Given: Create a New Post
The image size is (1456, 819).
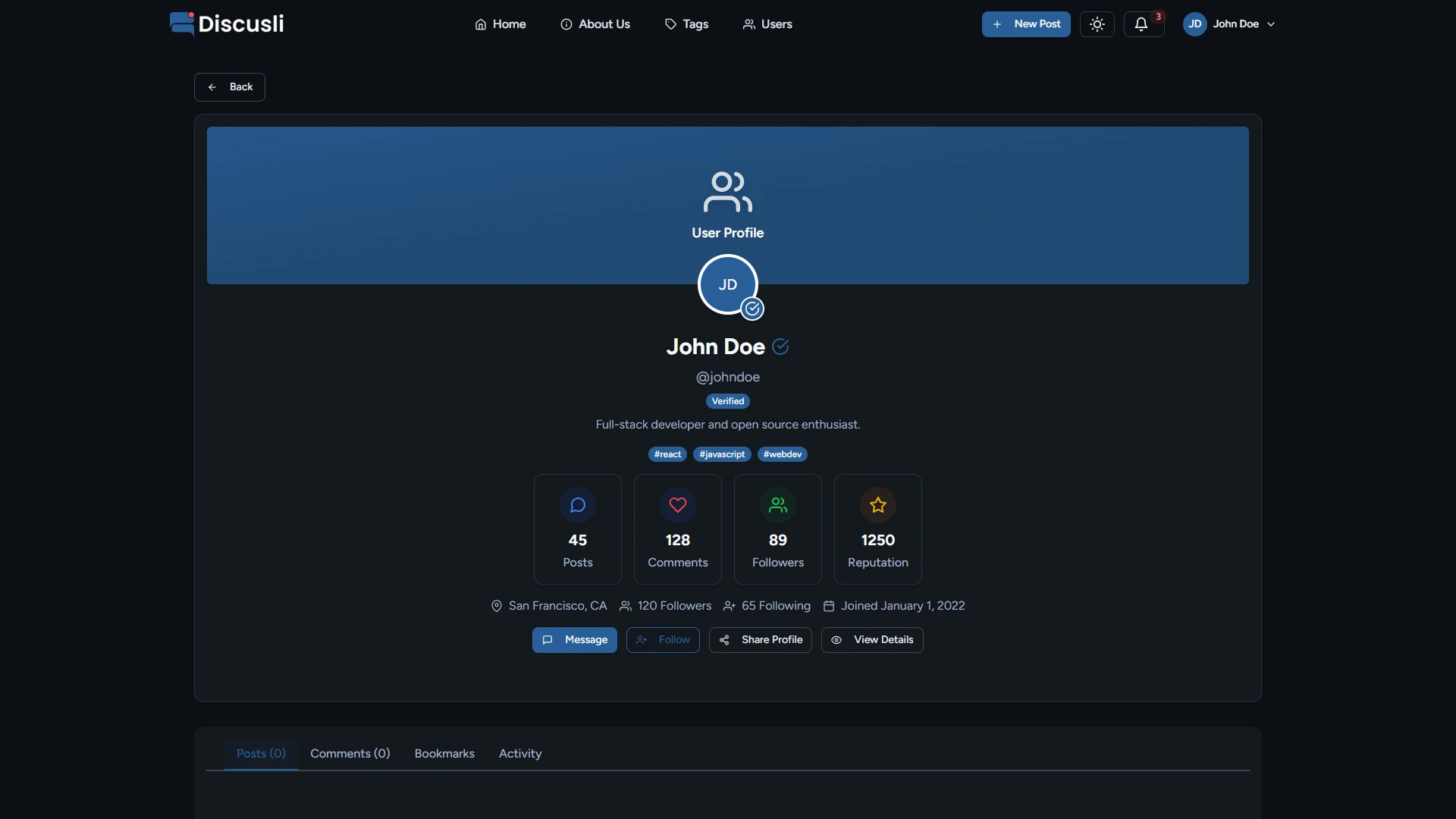Looking at the screenshot, I should point(1026,24).
